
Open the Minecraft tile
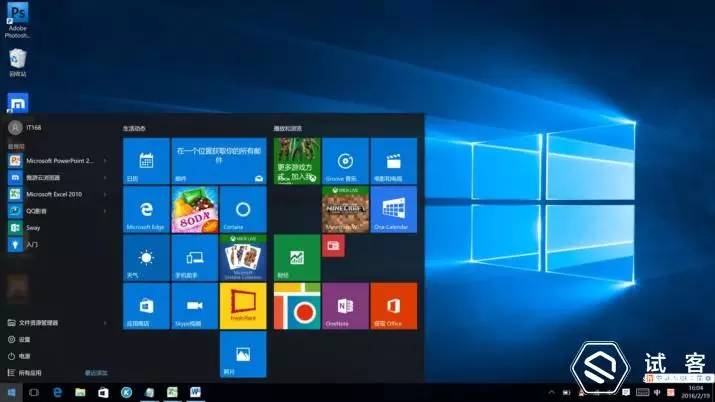[346, 210]
